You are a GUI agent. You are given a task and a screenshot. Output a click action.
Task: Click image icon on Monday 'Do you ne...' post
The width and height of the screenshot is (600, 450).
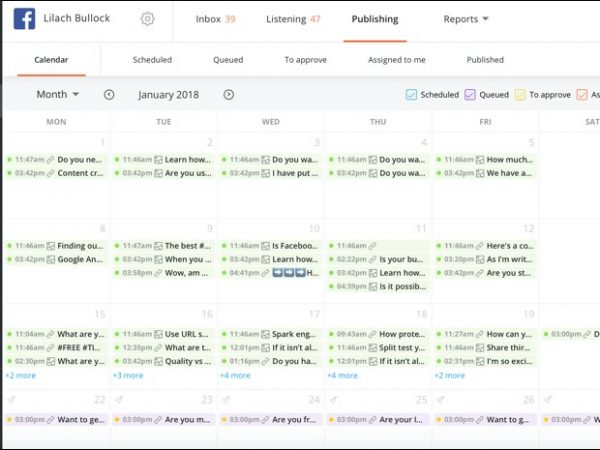[51, 159]
